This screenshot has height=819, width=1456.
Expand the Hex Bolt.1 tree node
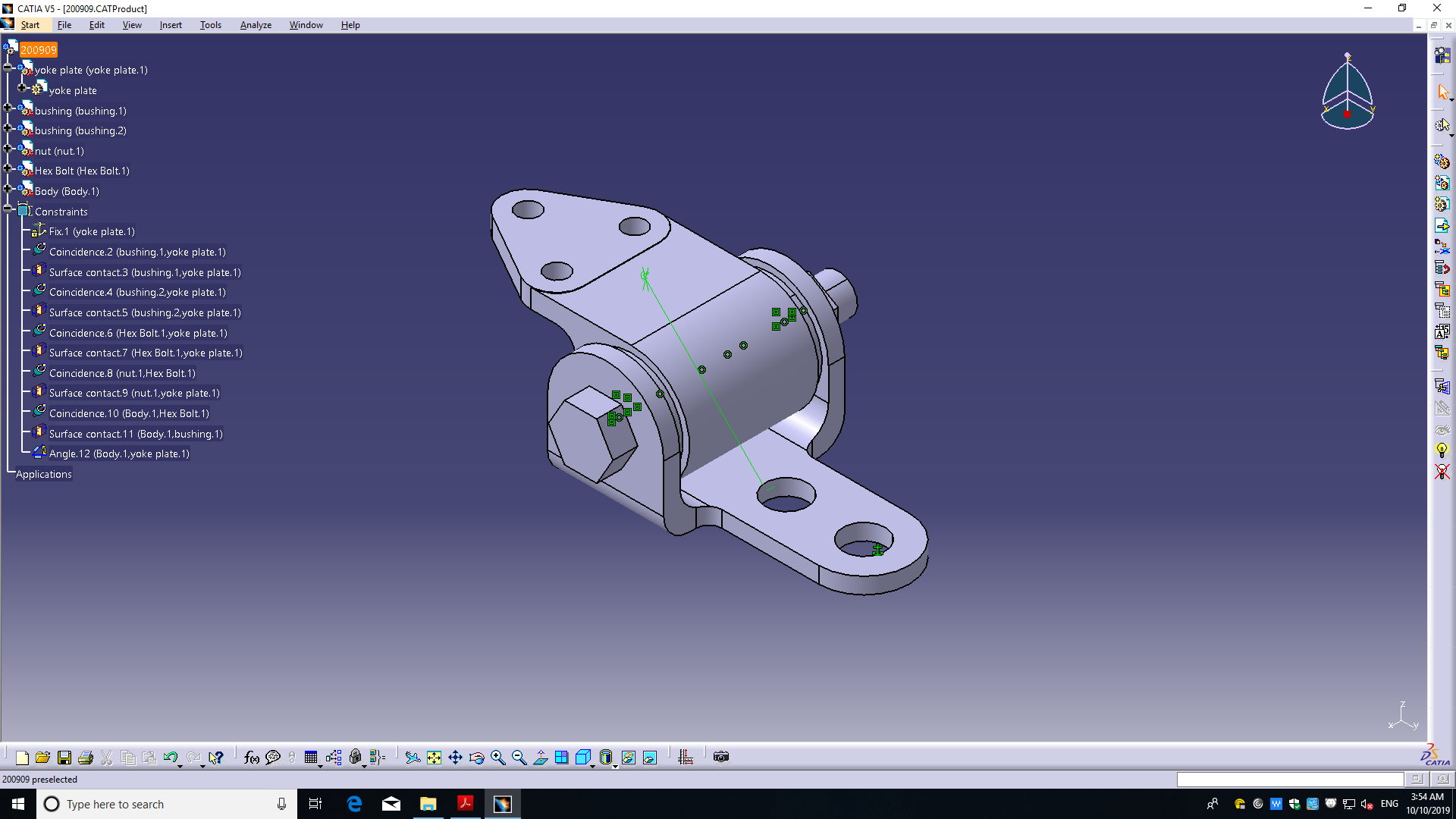click(8, 168)
